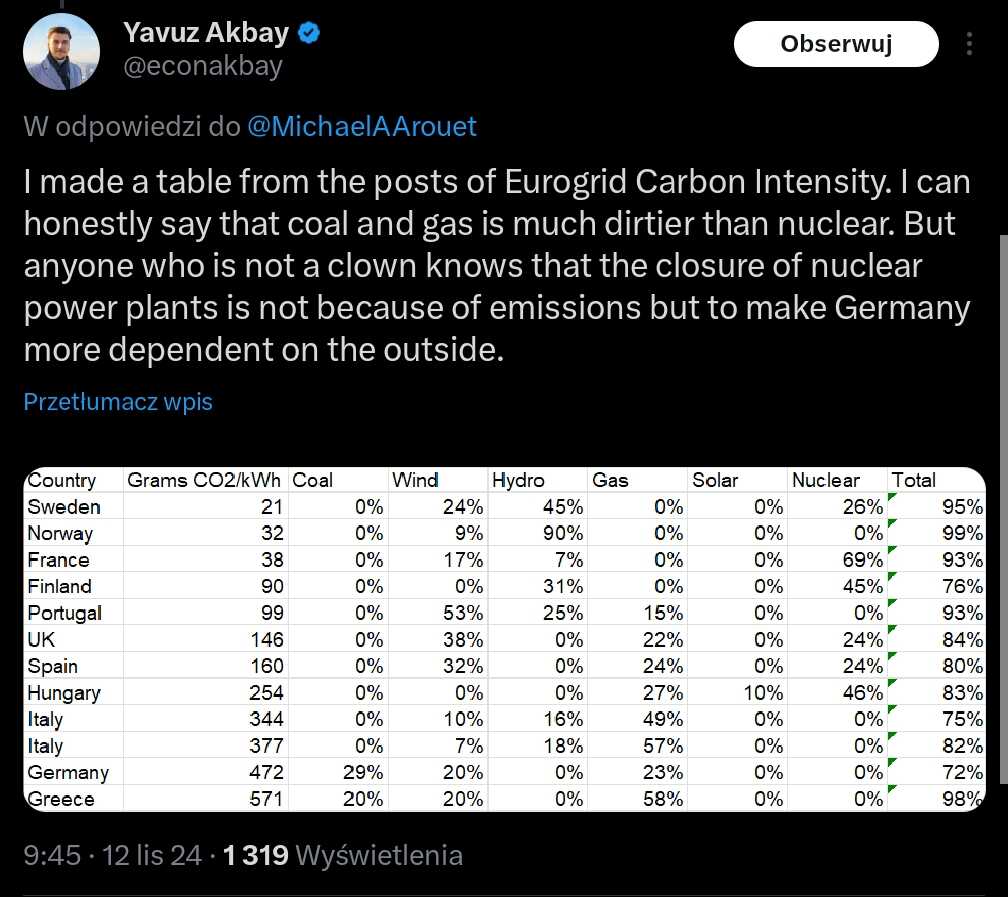Click the Germany row in the table

(x=505, y=772)
